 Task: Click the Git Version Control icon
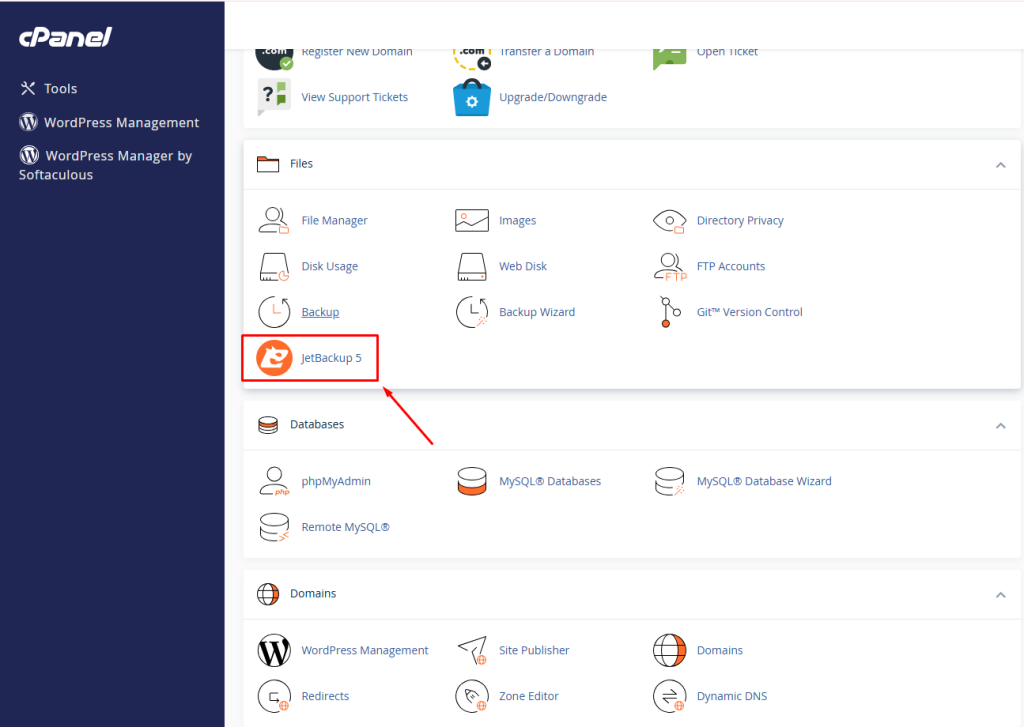coord(669,312)
